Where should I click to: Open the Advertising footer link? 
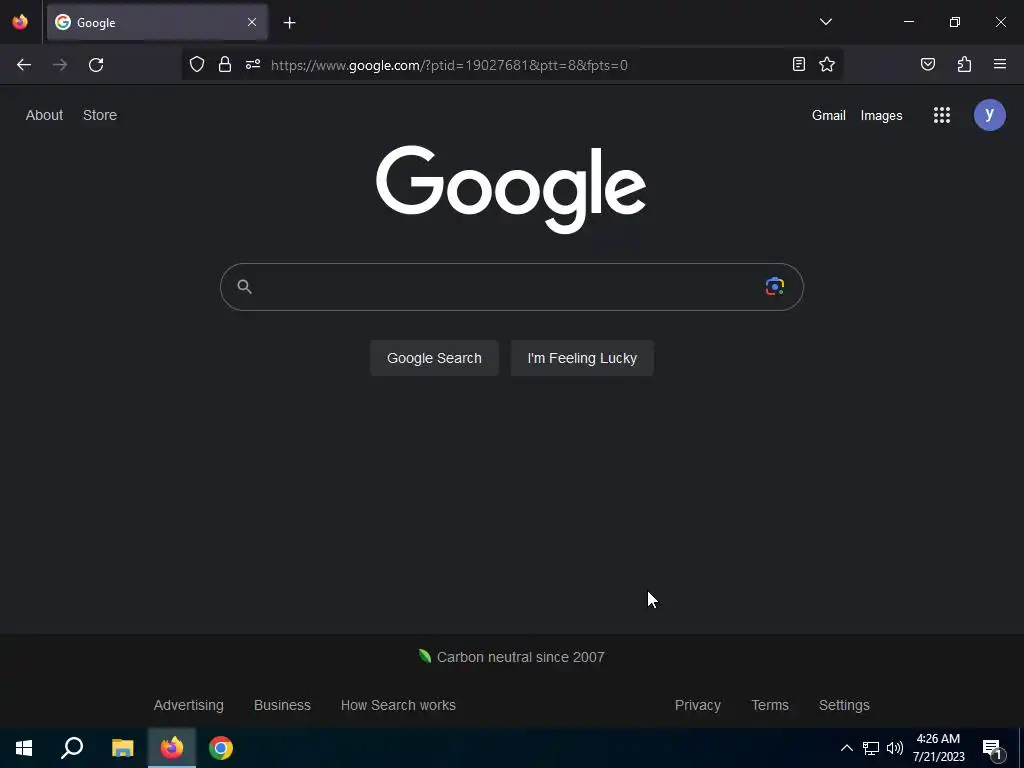tap(189, 705)
